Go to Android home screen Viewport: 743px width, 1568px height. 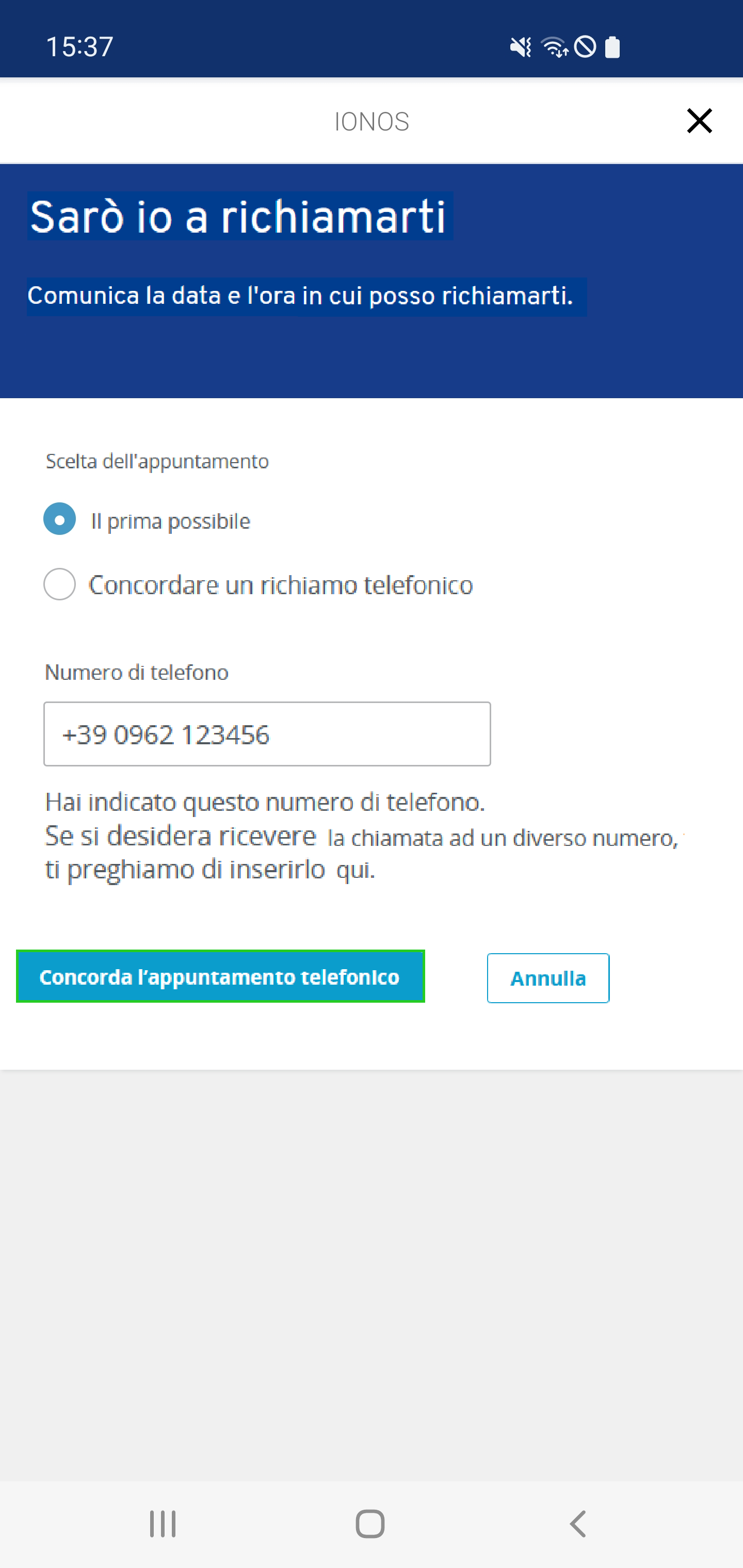(370, 1524)
